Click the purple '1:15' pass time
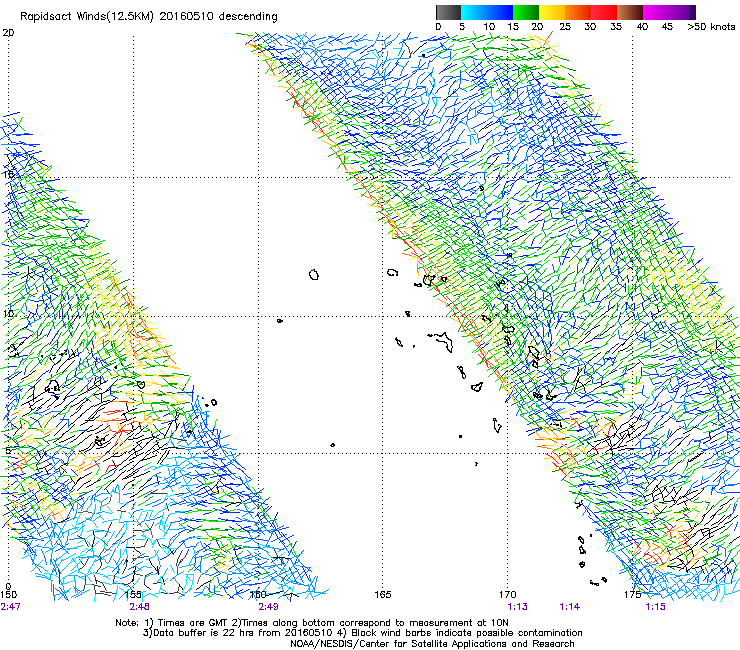The width and height of the screenshot is (740, 650). click(656, 607)
